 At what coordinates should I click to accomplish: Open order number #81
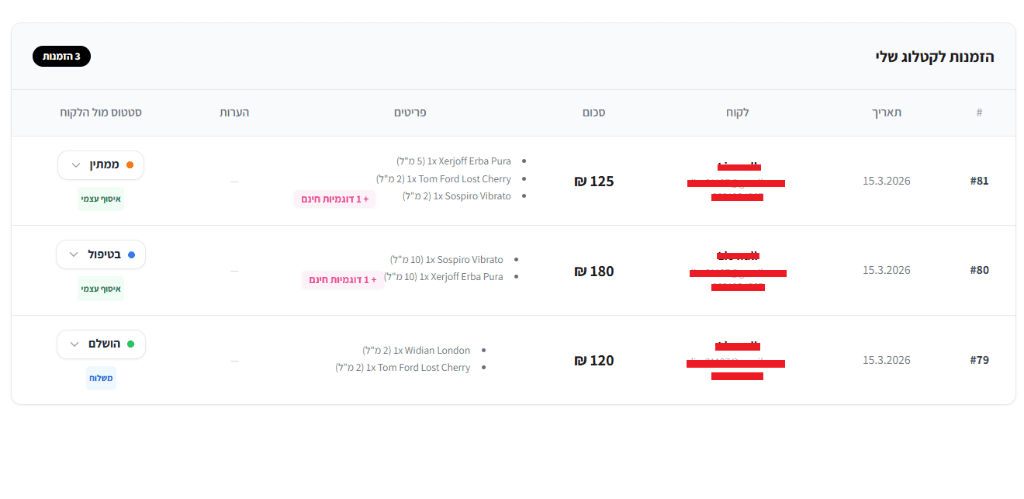coord(979,181)
